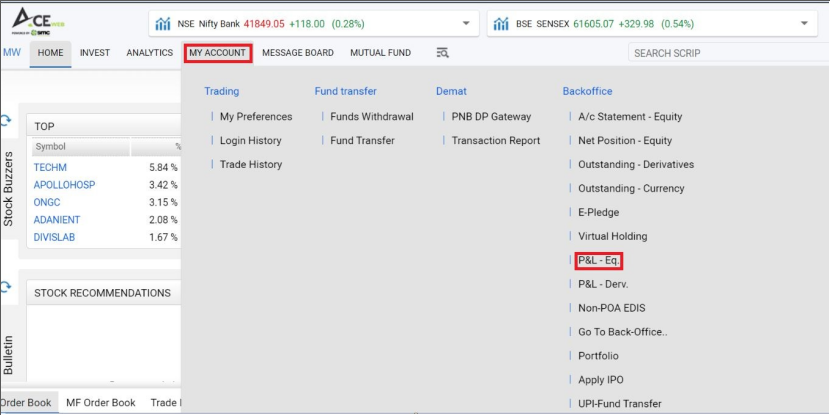Click the DIVISLAB symbol

(54, 237)
